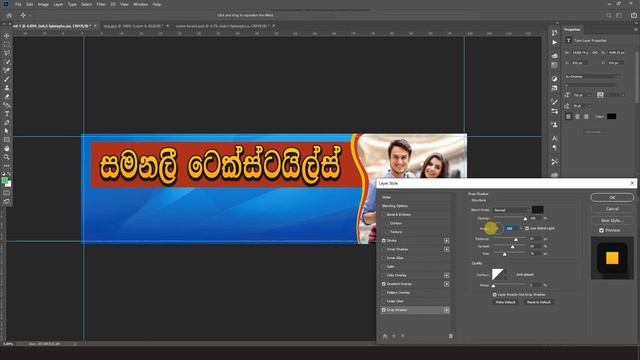
Task: Select the Clone Stamp tool
Action: (7, 88)
